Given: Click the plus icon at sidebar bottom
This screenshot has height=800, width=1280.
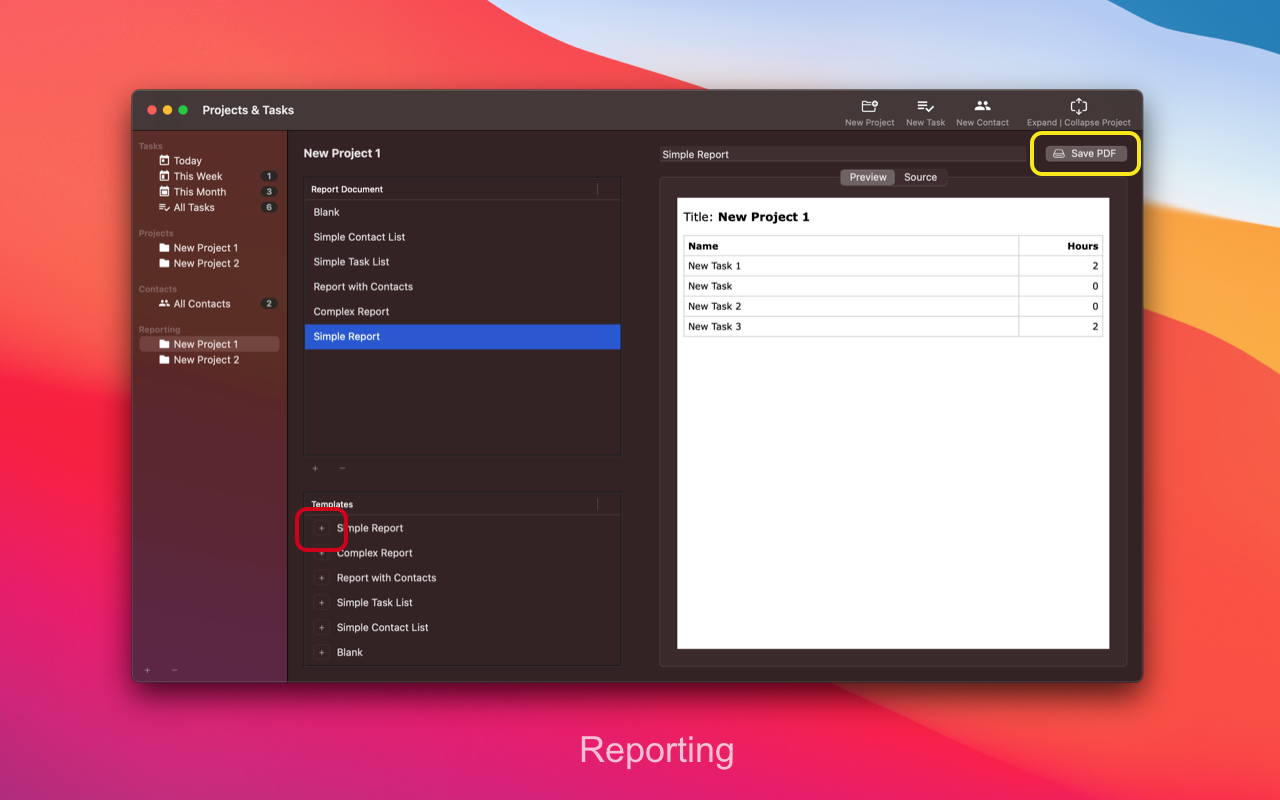Looking at the screenshot, I should coord(148,670).
